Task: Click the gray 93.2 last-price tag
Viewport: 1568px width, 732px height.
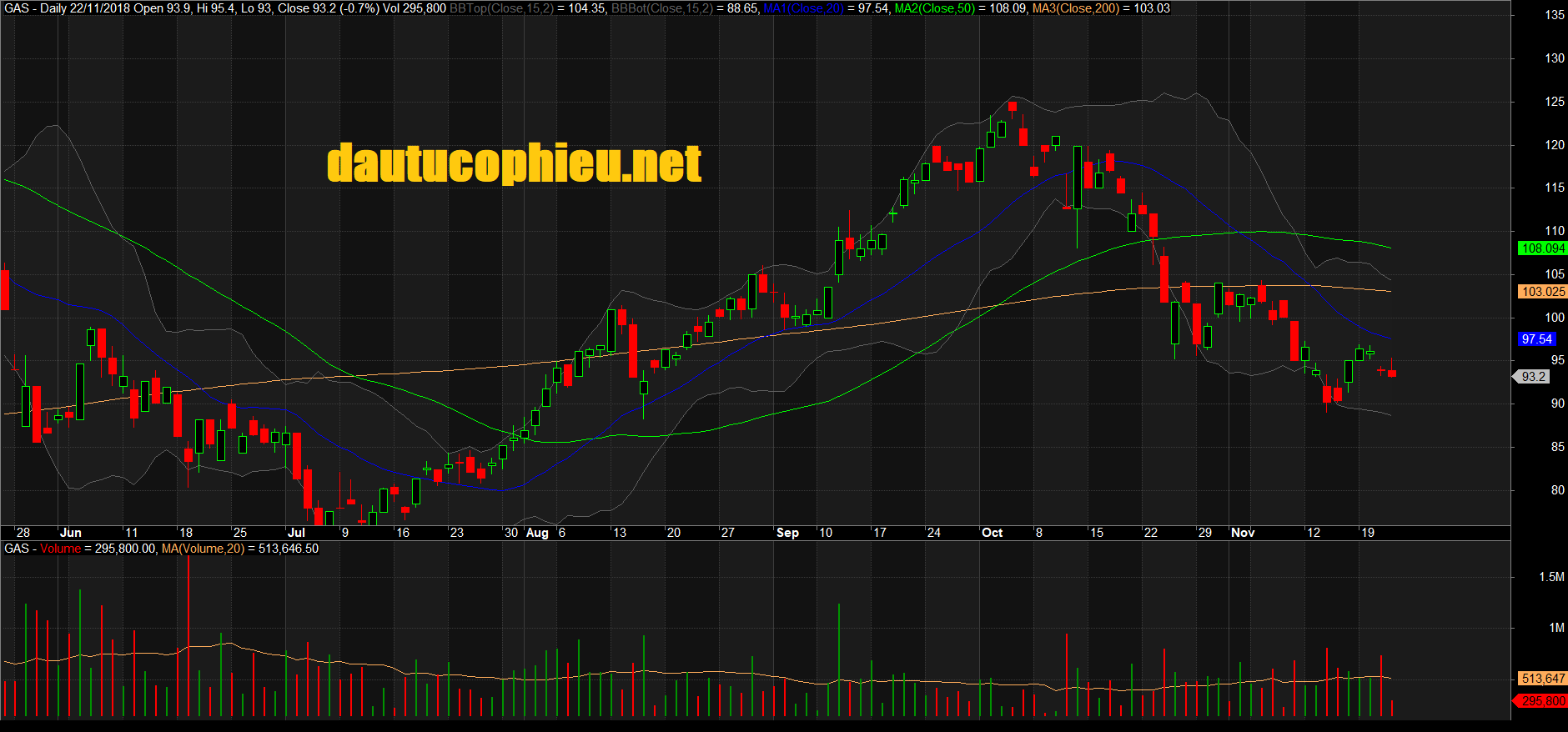Action: click(x=1533, y=377)
